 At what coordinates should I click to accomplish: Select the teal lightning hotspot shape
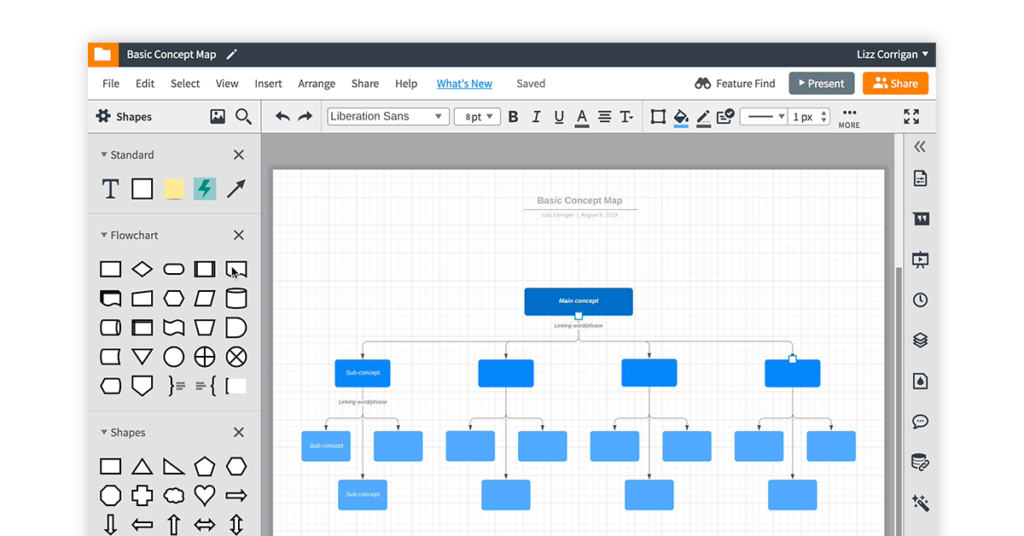pyautogui.click(x=204, y=189)
